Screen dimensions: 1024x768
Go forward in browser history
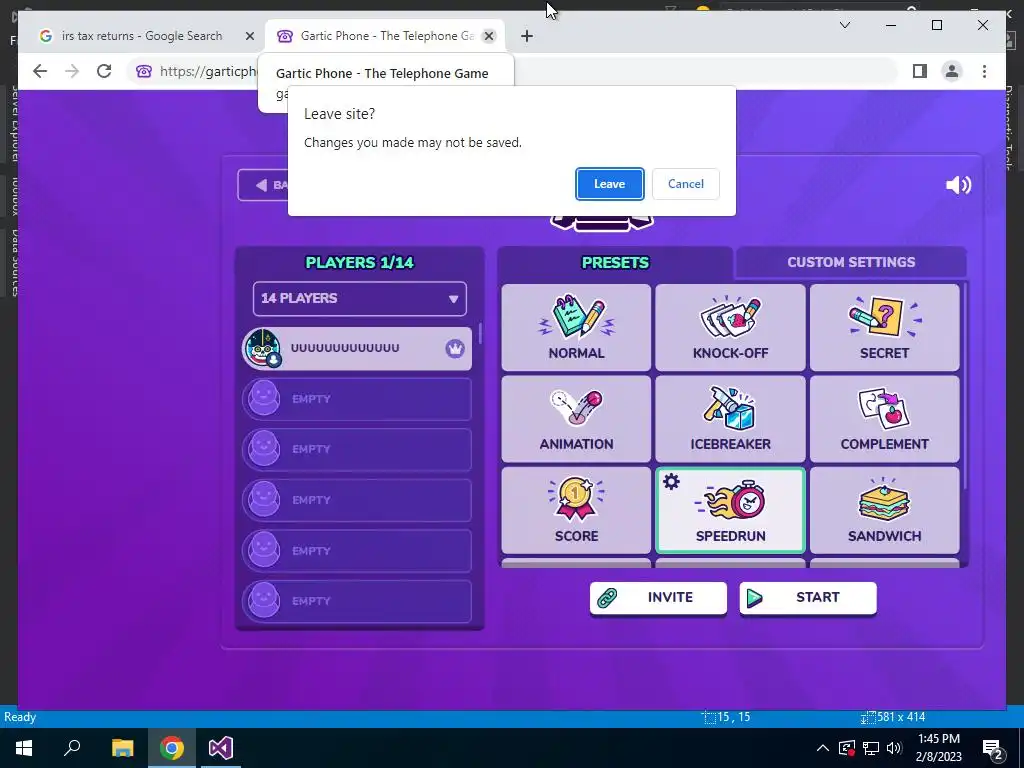(x=72, y=71)
